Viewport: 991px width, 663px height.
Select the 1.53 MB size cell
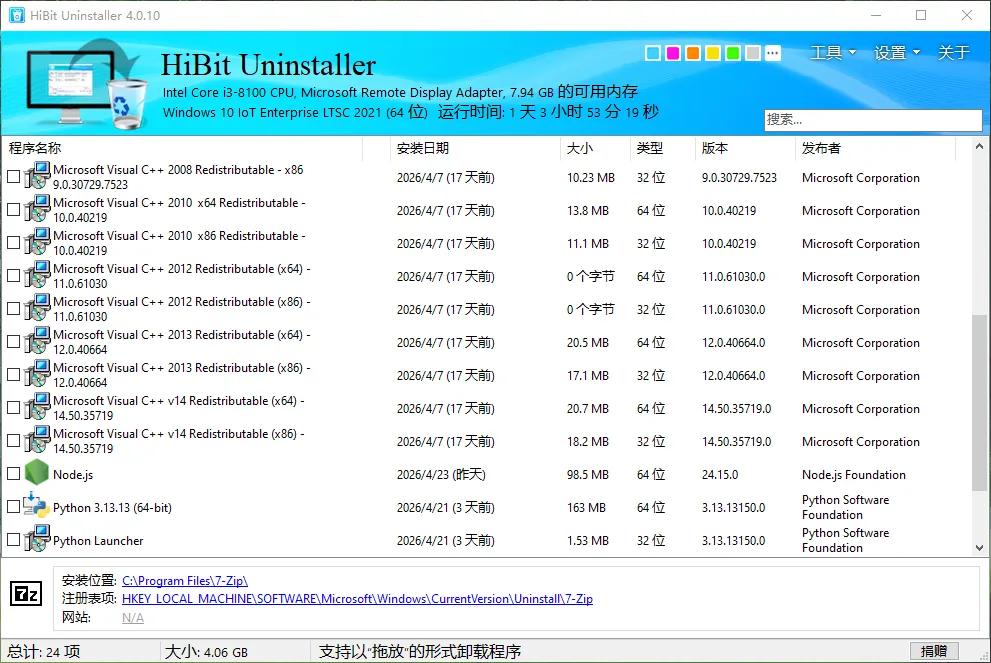click(x=587, y=540)
